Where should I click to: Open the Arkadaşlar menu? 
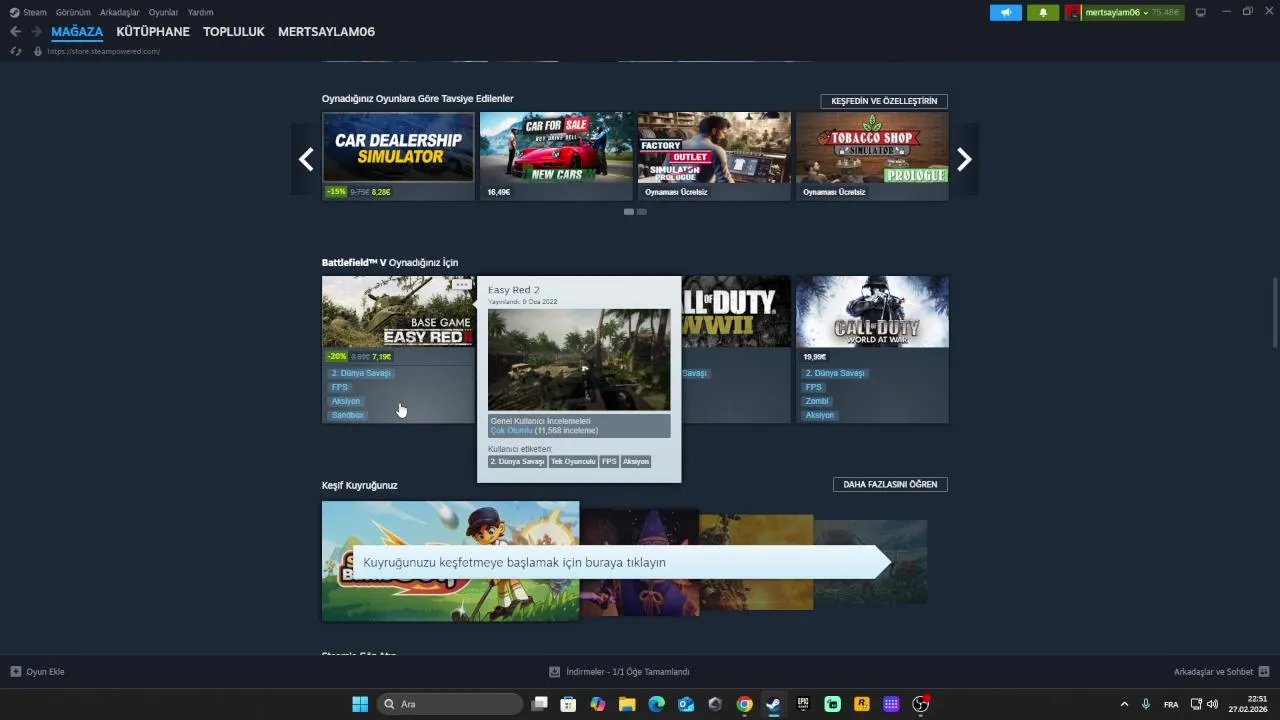(x=120, y=12)
